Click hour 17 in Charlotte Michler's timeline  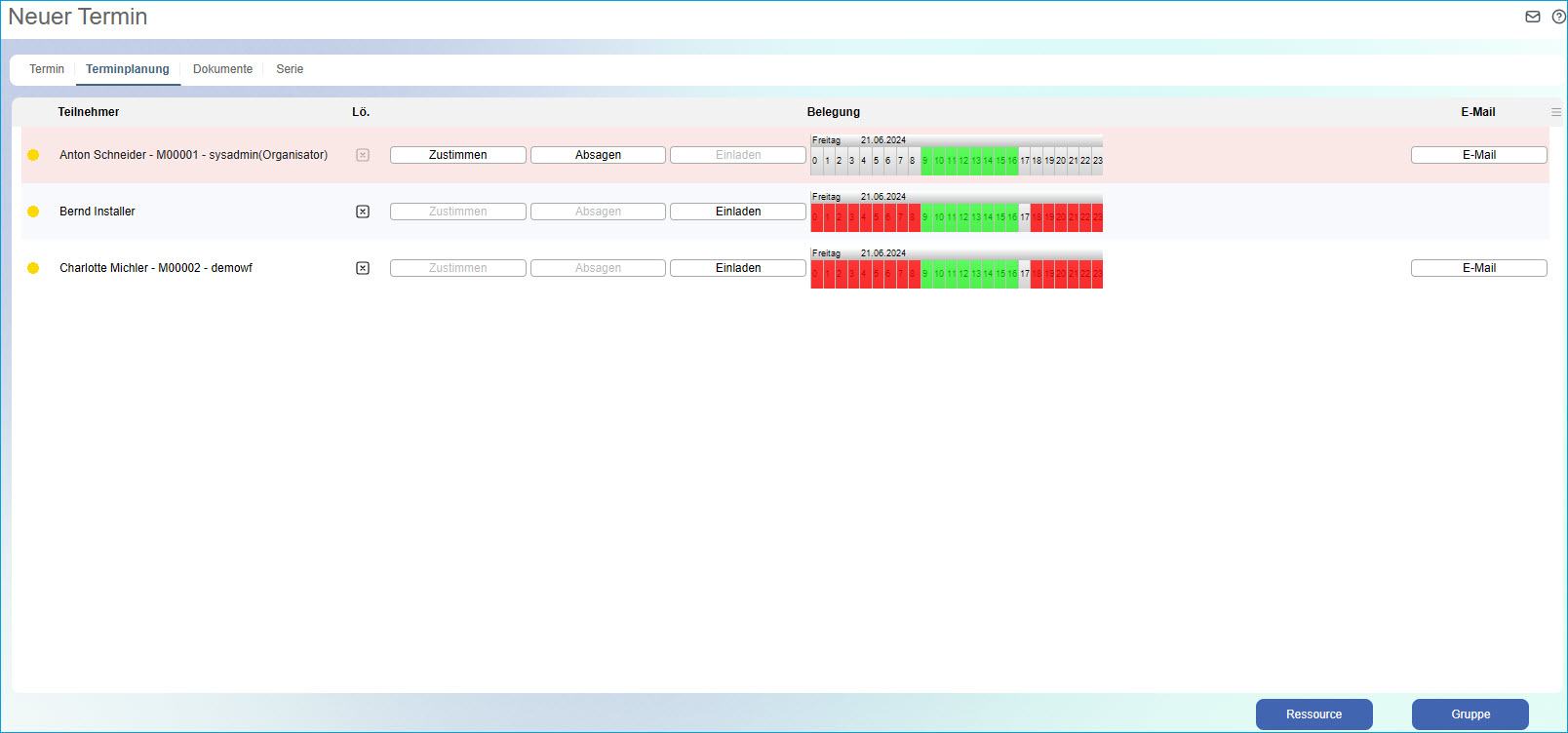(1025, 274)
